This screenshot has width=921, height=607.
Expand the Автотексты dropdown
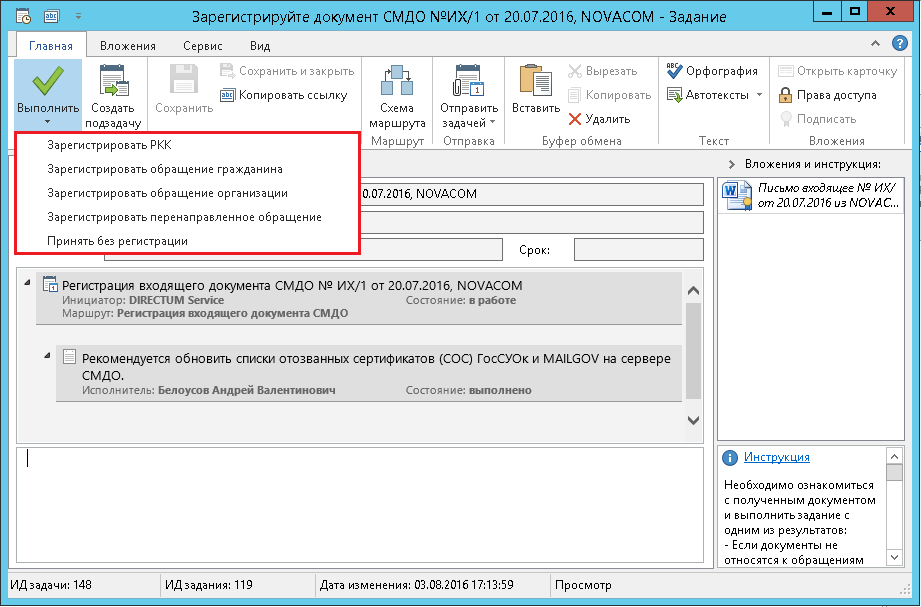tap(759, 95)
